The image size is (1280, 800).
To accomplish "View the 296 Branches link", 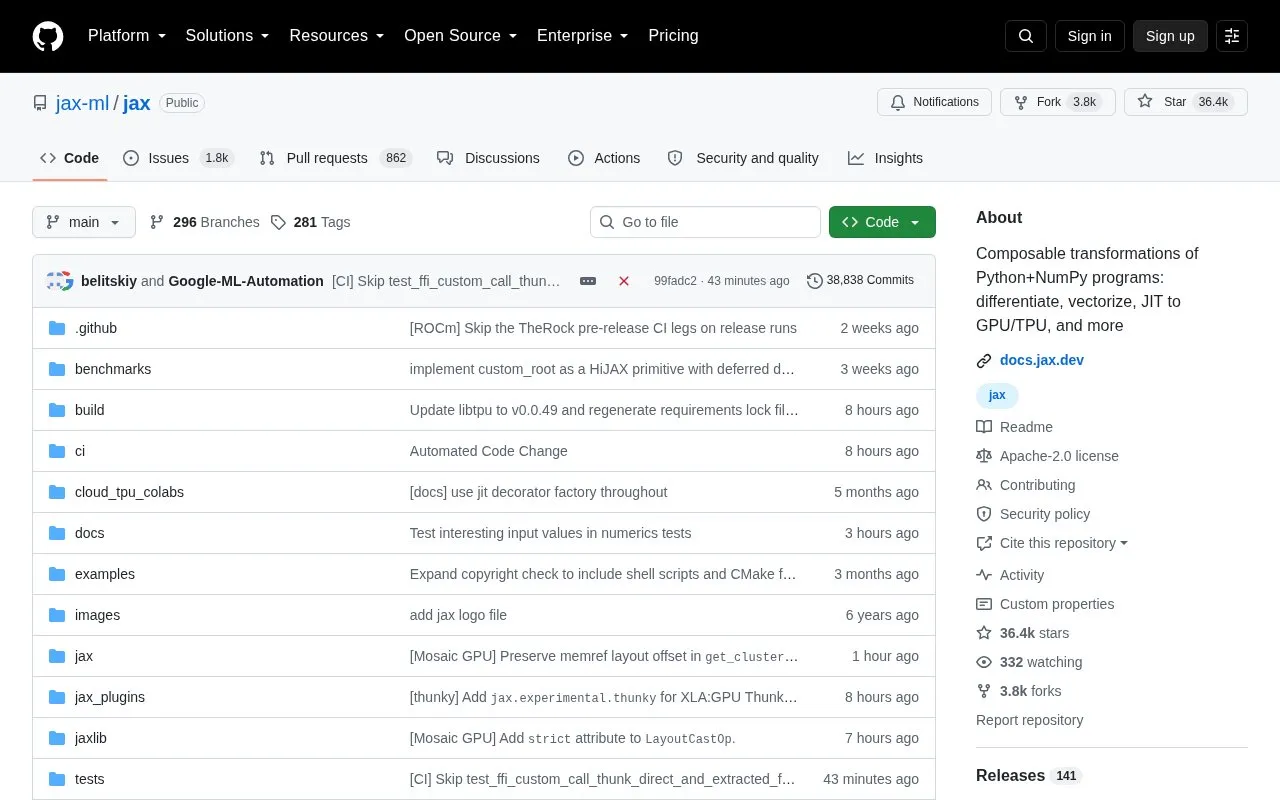I will tap(204, 222).
